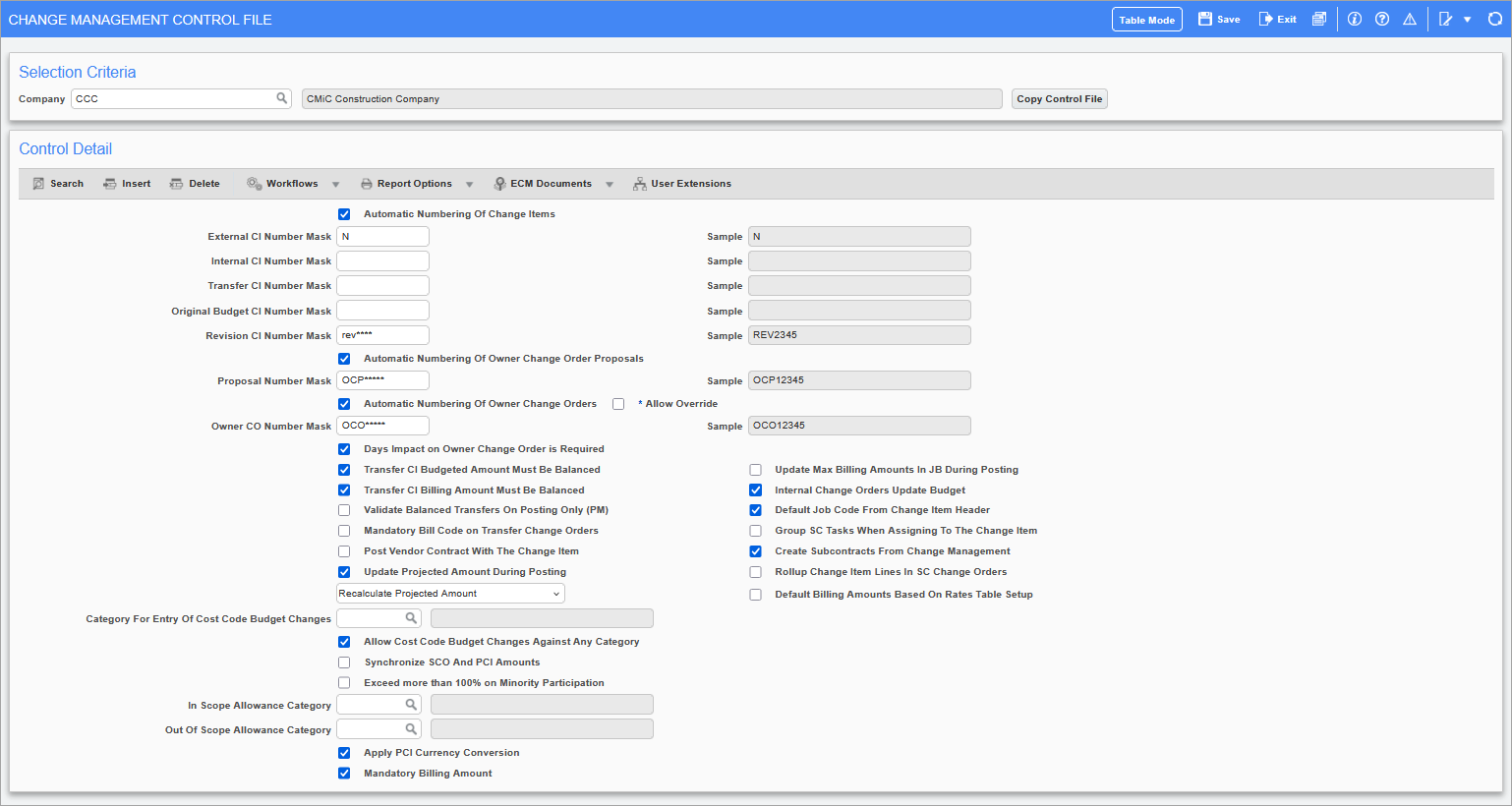Open the information circle icon
The image size is (1512, 806).
(x=1355, y=19)
